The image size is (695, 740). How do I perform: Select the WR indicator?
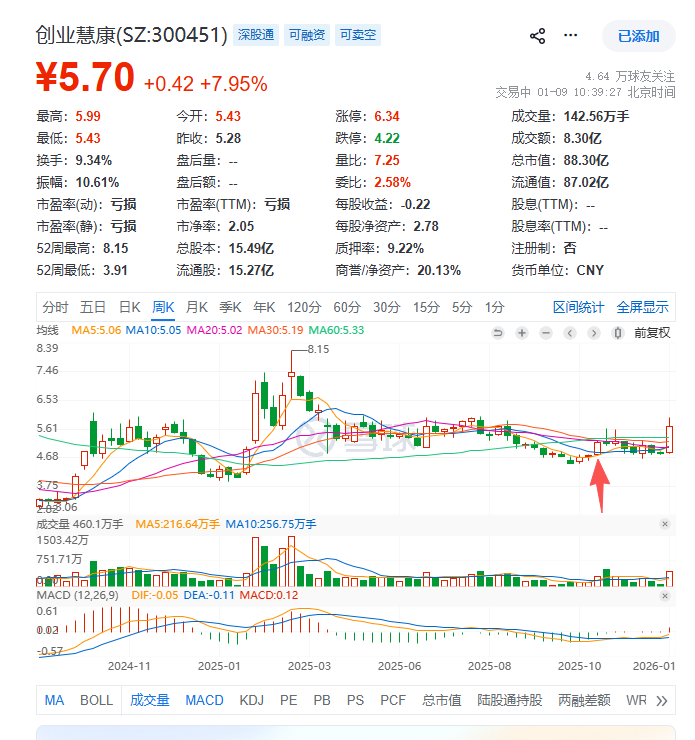click(636, 700)
